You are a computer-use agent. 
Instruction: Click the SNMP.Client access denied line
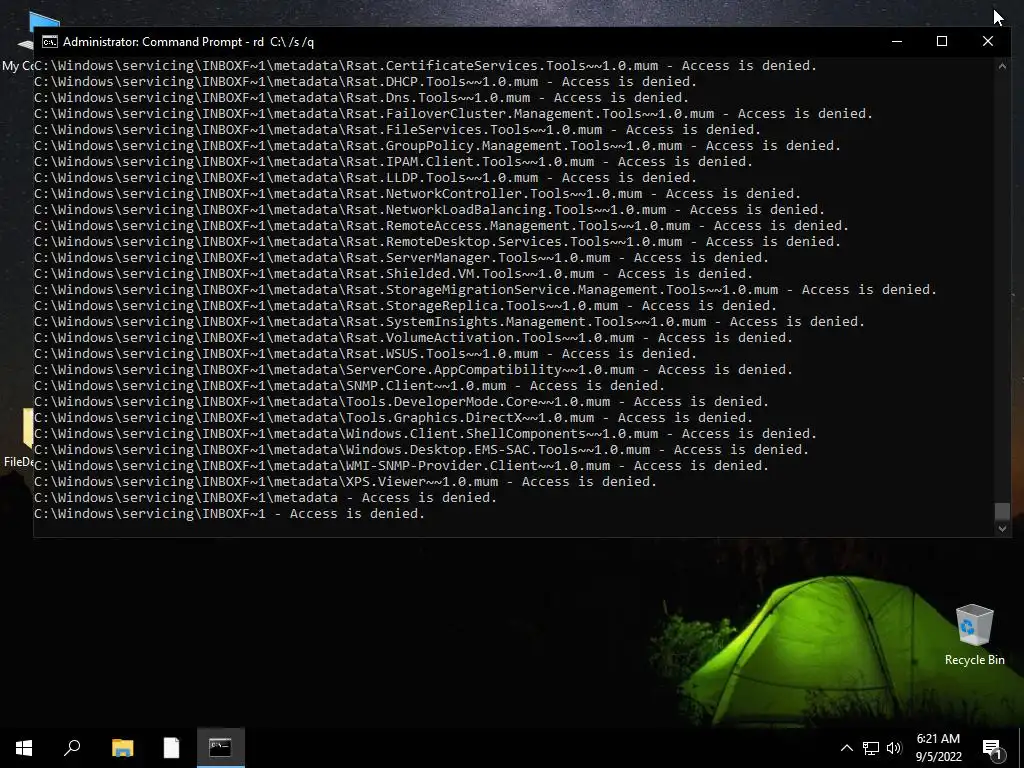[350, 385]
